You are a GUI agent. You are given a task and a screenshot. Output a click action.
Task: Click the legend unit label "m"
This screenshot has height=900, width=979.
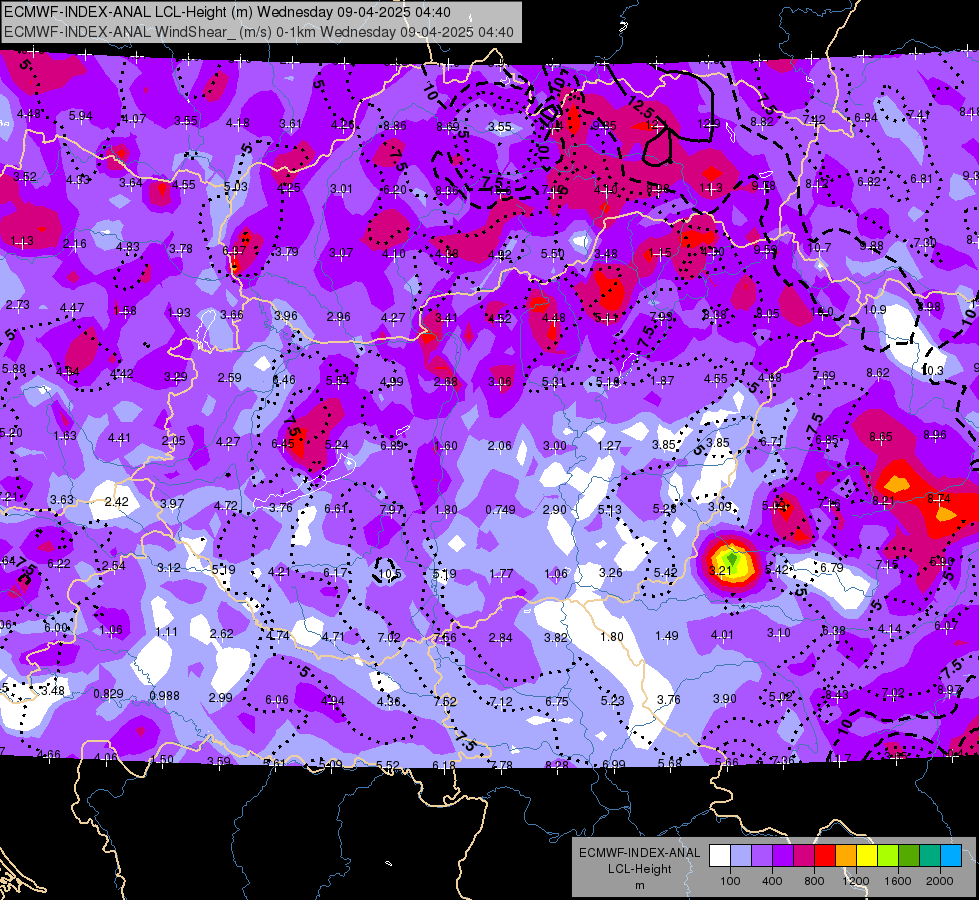pos(640,885)
